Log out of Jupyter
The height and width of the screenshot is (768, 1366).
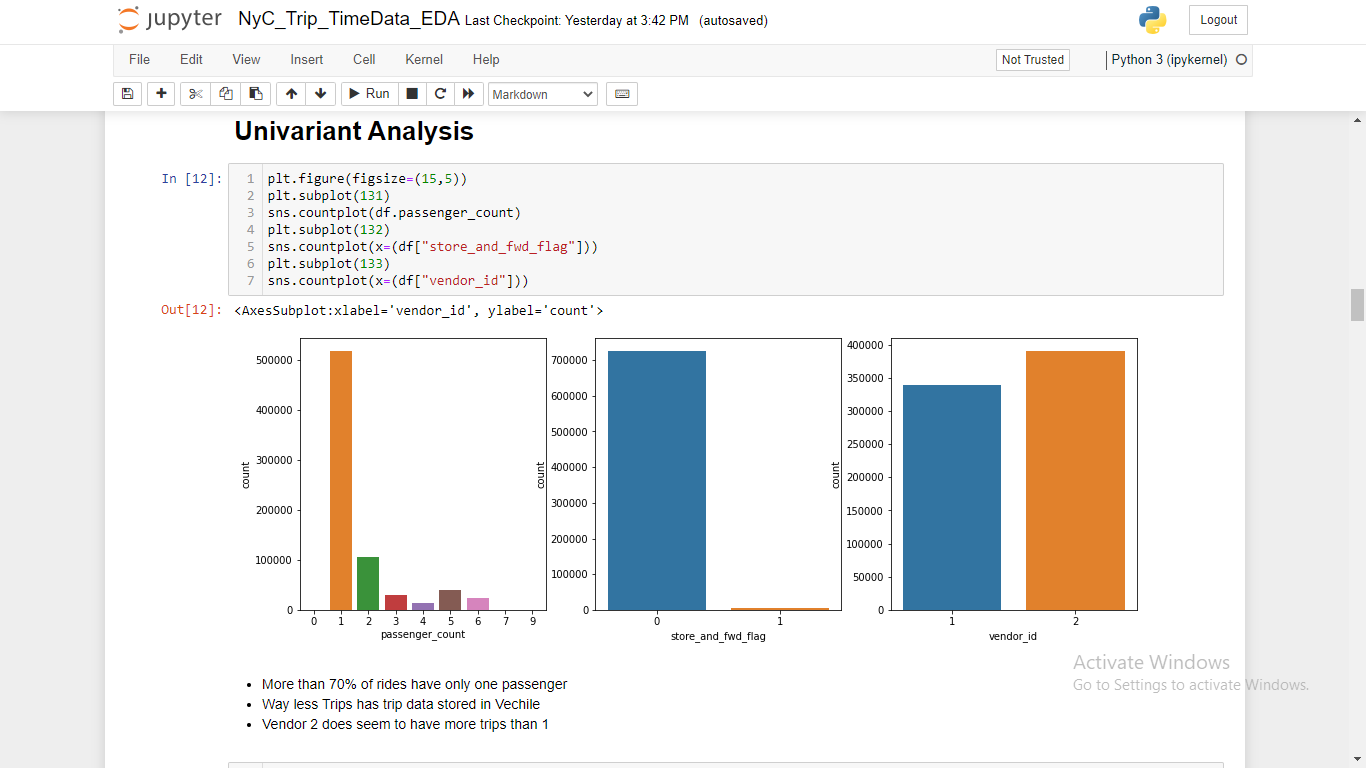coord(1217,19)
